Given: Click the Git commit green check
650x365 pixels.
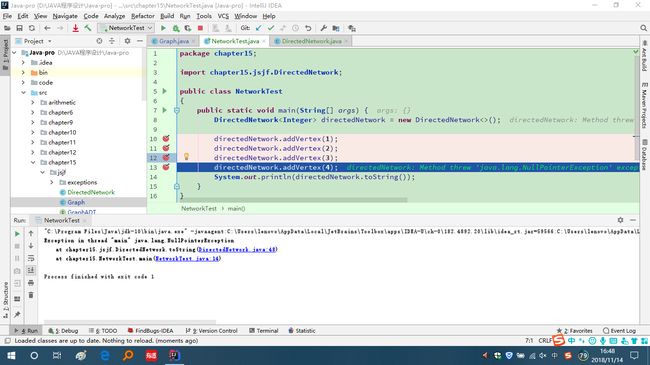Looking at the screenshot, I should tap(271, 28).
